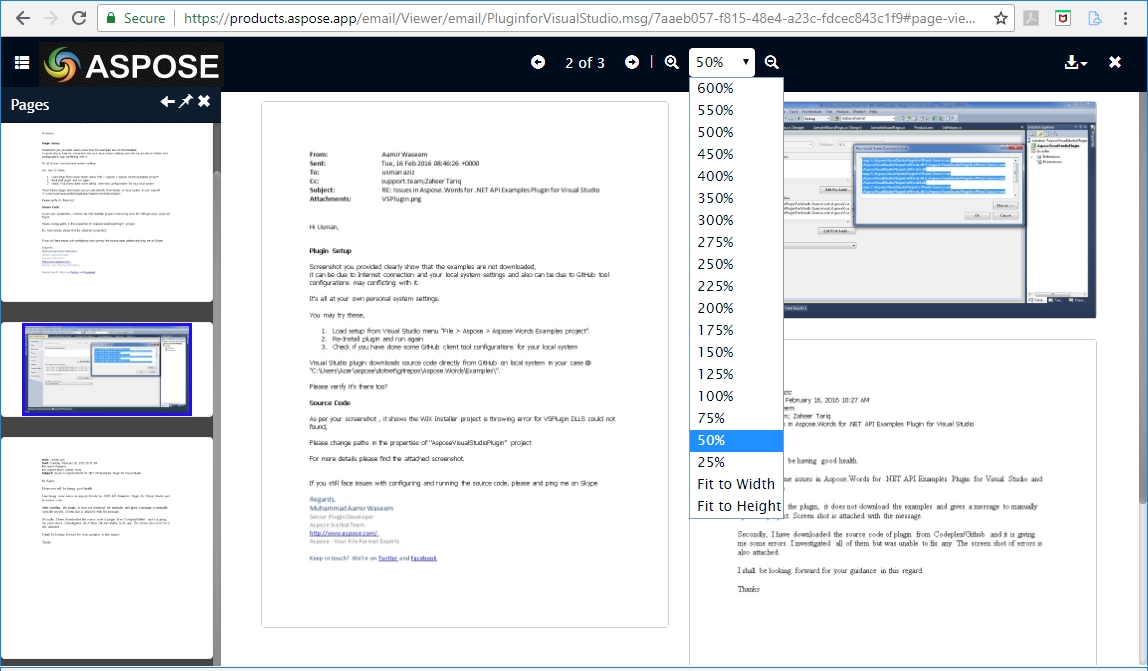
Task: Click the 'Hi Usman,' greeting line
Action: 324,227
